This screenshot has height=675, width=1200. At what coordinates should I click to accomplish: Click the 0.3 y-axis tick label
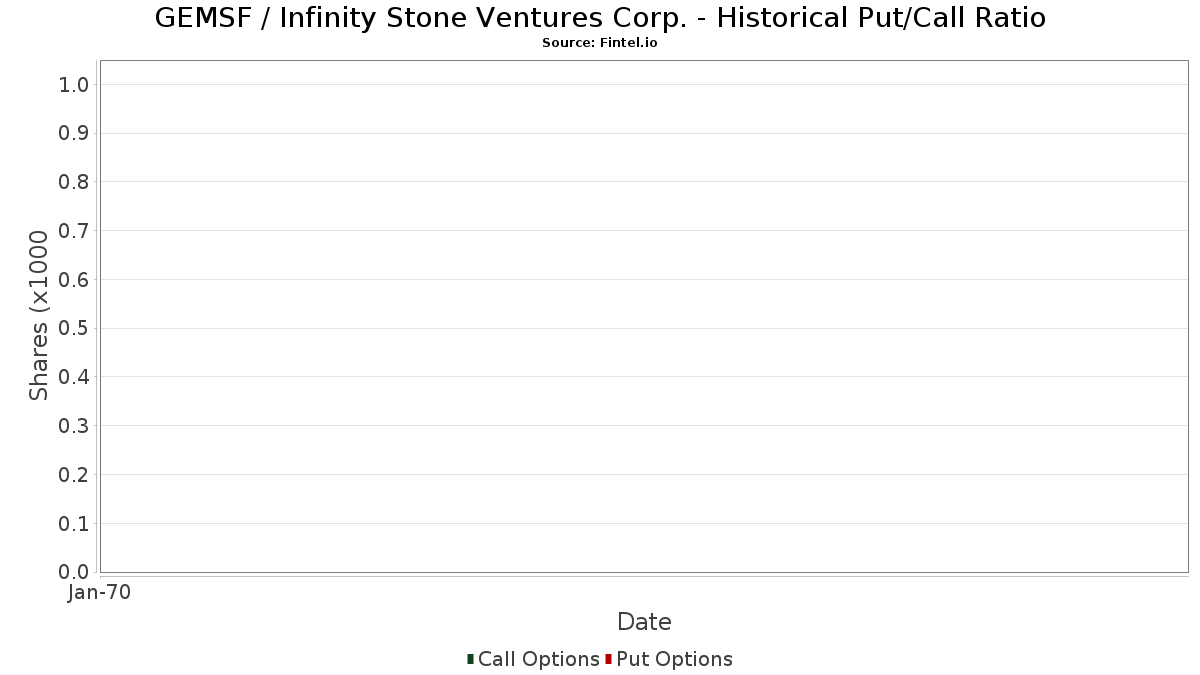click(75, 426)
